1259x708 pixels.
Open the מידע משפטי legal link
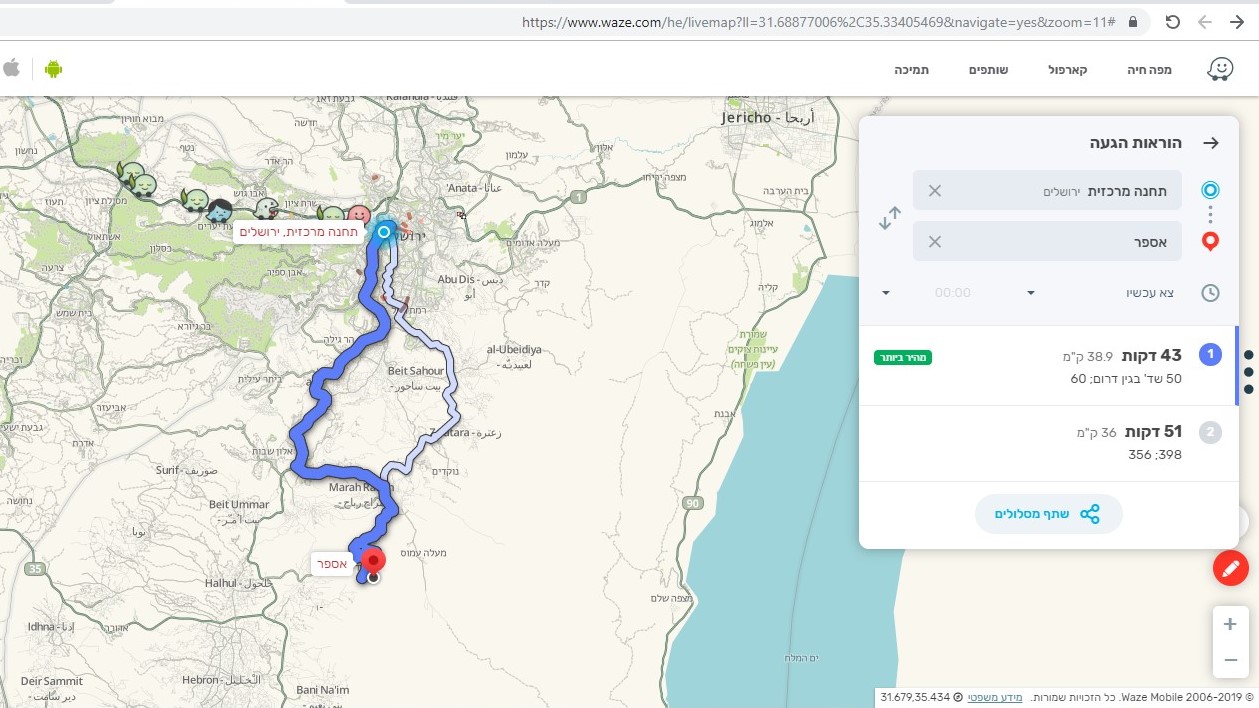point(996,696)
